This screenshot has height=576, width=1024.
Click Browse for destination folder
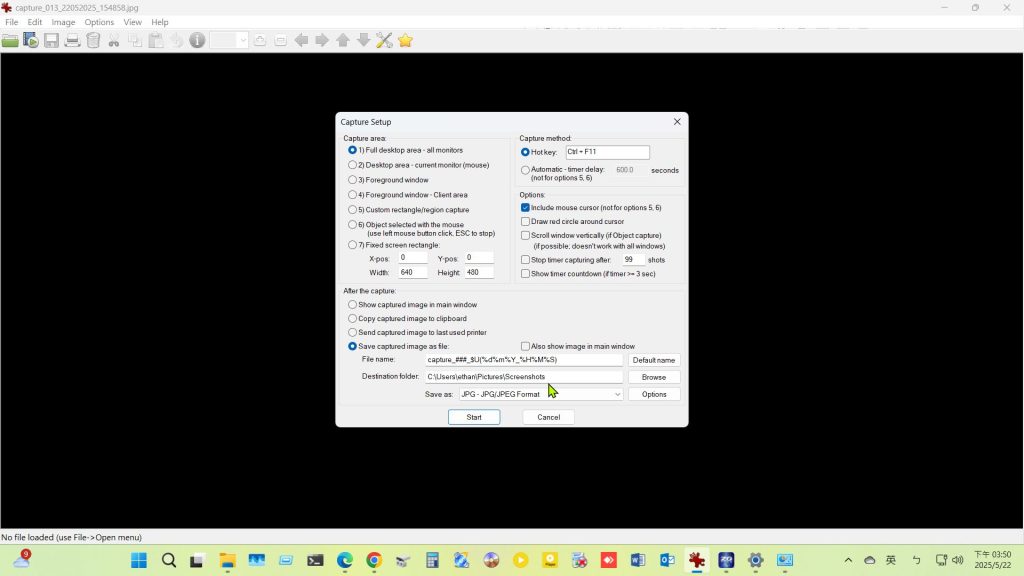pos(653,377)
